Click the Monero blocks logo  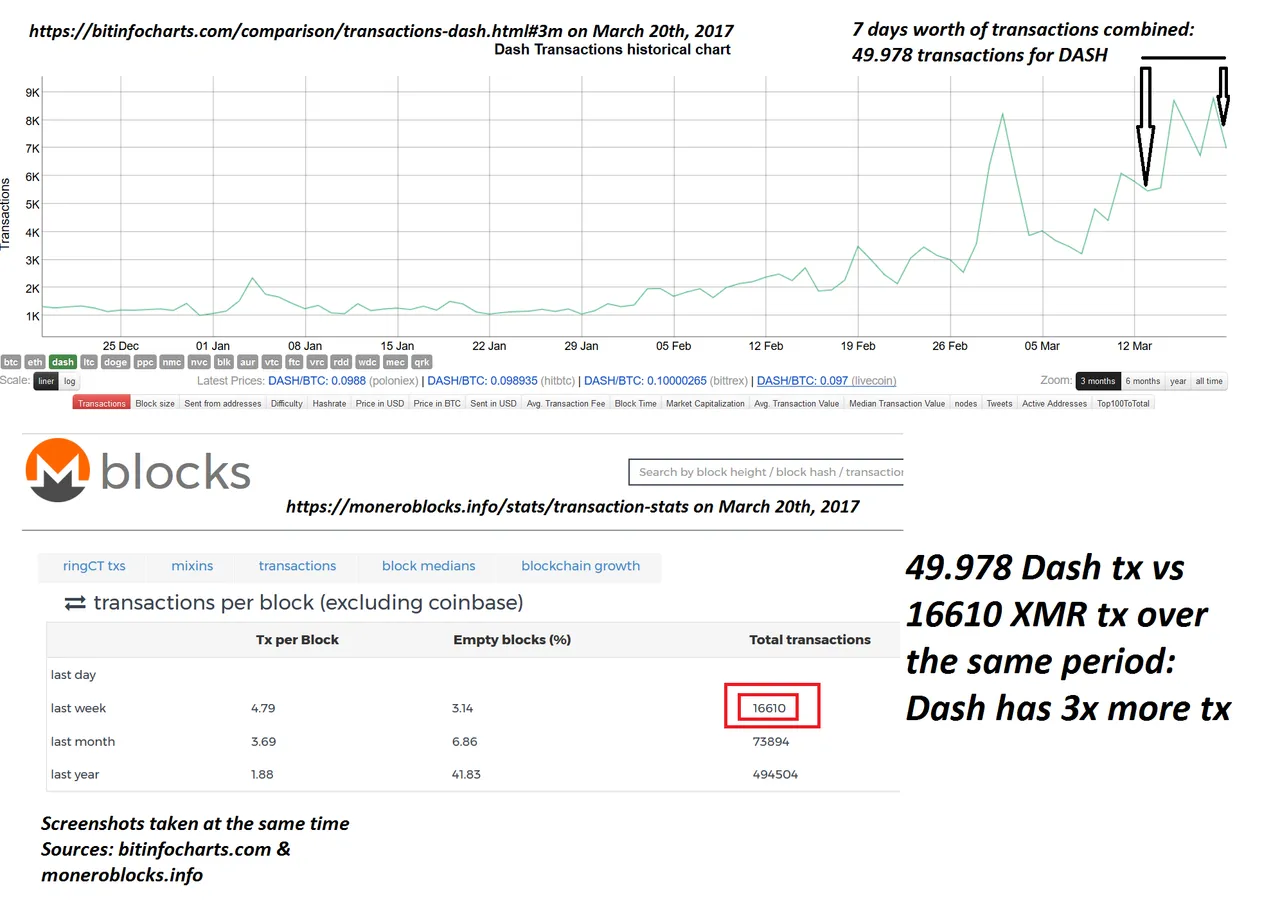[x=138, y=470]
